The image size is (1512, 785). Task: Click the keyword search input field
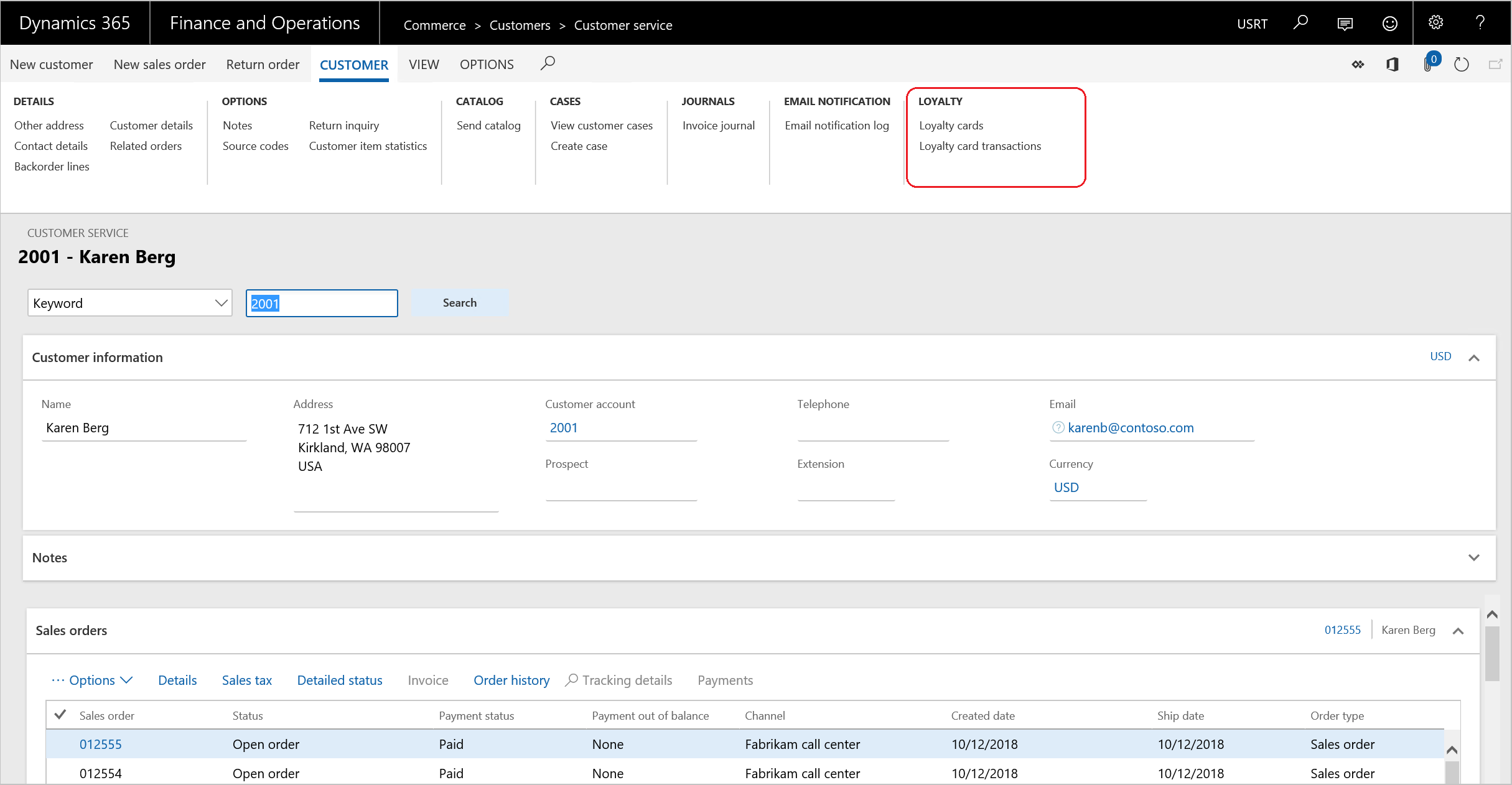point(321,303)
